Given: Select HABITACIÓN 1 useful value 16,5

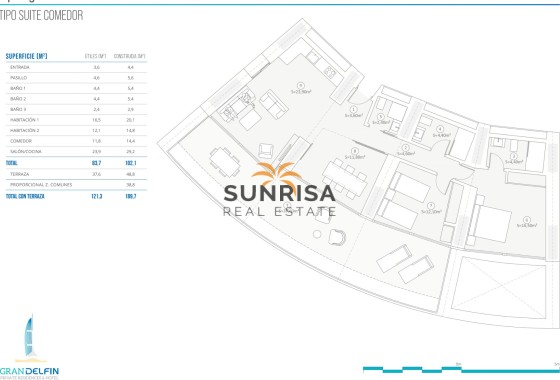Looking at the screenshot, I should click(x=96, y=120).
